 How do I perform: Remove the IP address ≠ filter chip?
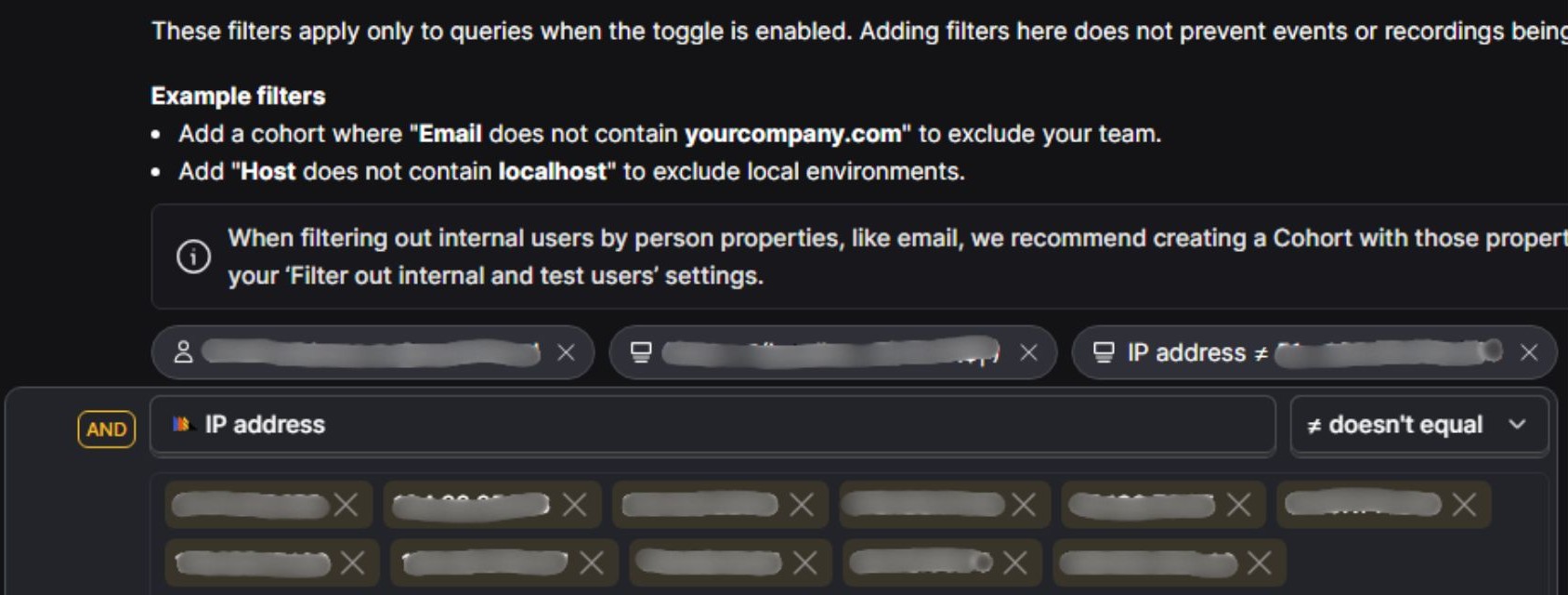coord(1529,352)
